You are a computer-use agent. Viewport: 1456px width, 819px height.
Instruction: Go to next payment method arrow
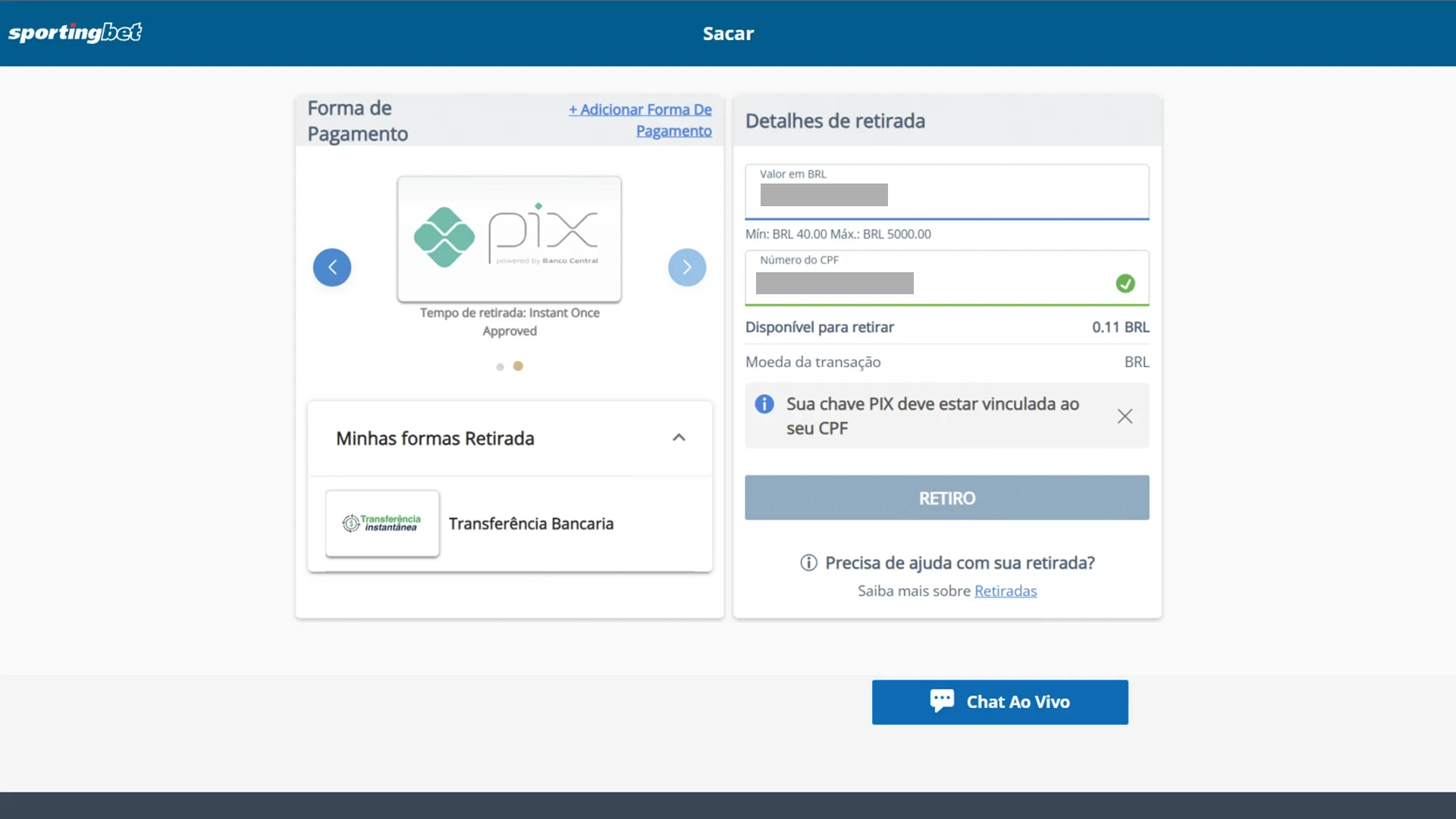tap(687, 267)
